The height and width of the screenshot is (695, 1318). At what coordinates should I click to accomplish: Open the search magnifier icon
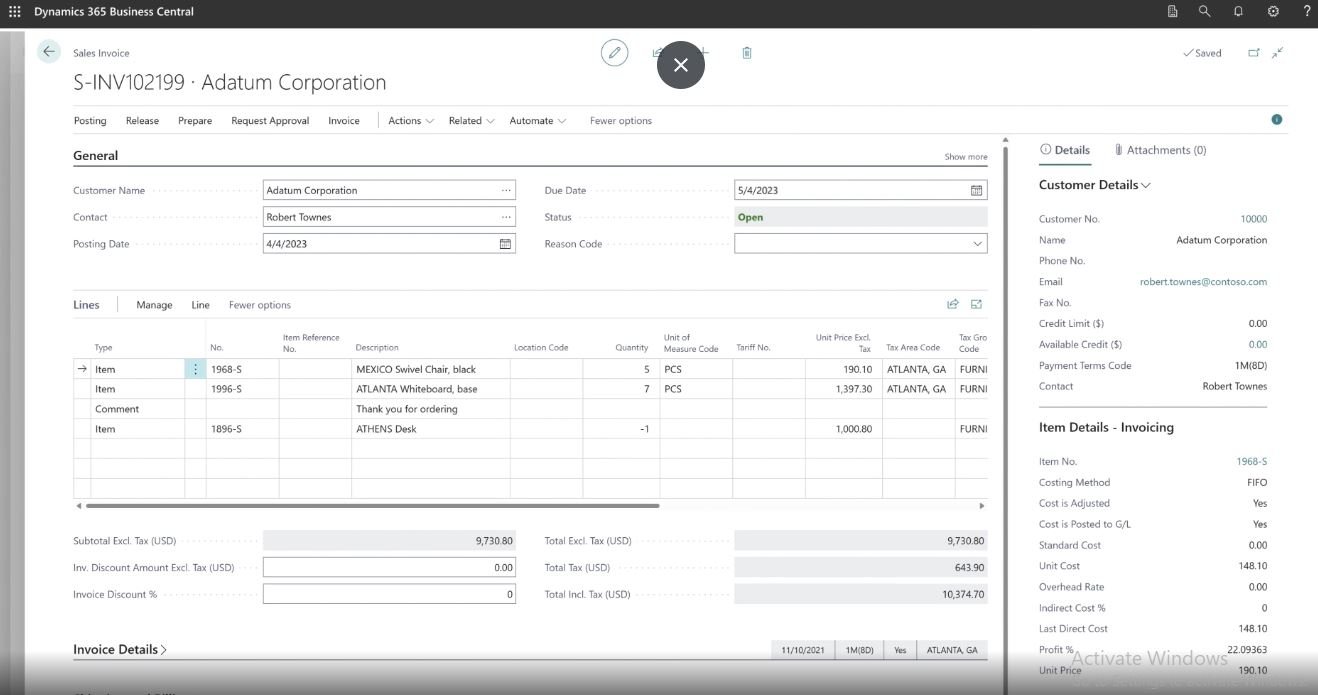point(1205,12)
